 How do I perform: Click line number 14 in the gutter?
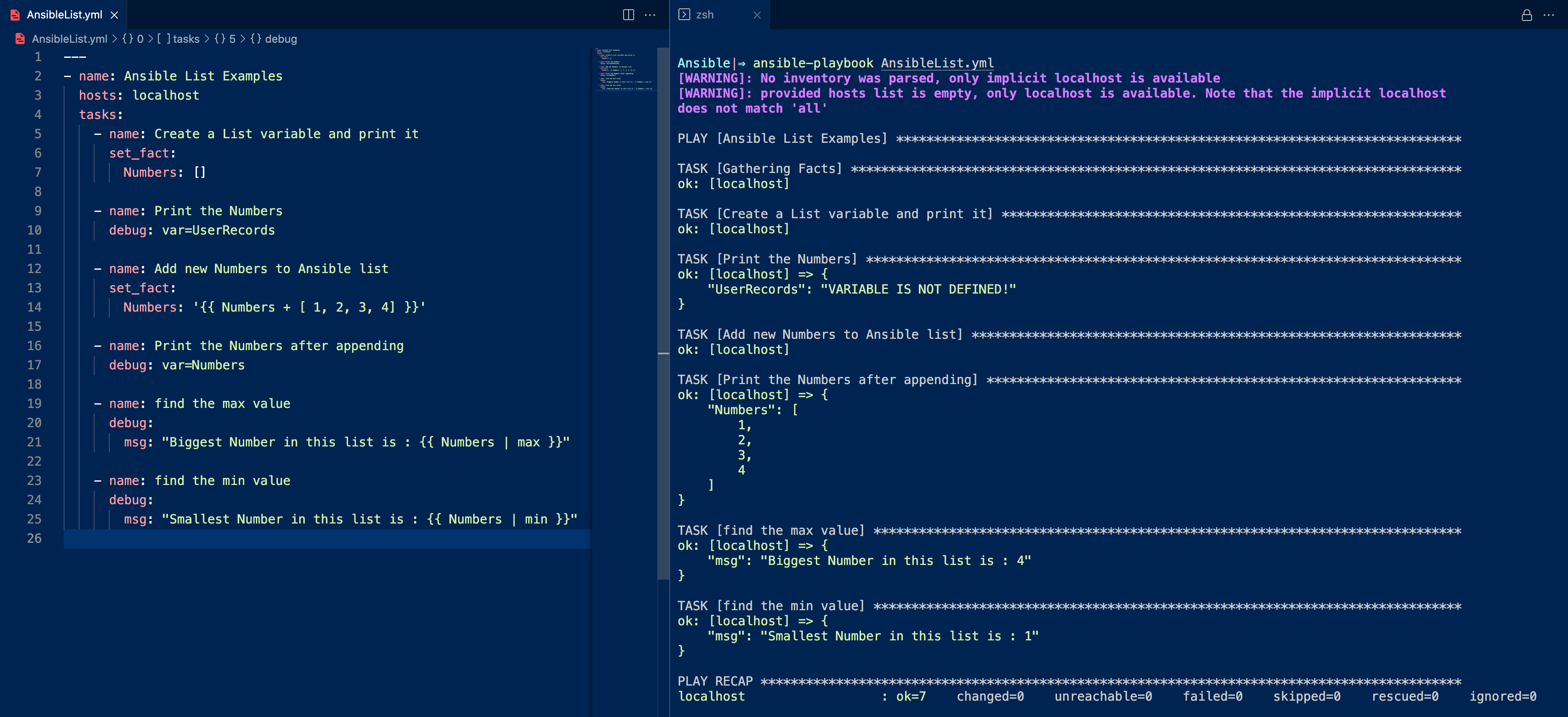[x=35, y=307]
